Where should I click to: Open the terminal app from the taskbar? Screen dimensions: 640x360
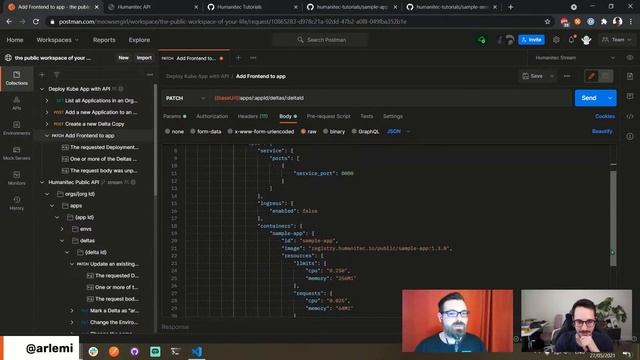176,351
